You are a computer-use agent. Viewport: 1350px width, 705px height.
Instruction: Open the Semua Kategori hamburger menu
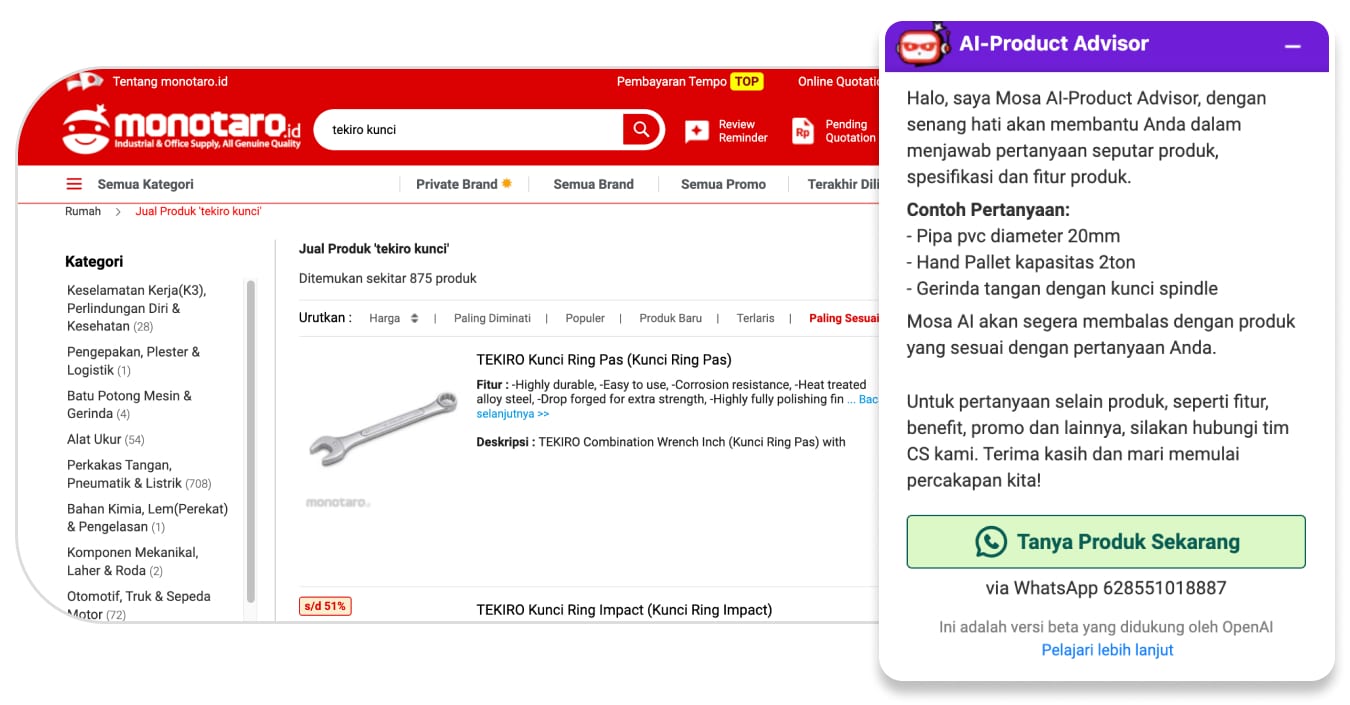[x=74, y=184]
